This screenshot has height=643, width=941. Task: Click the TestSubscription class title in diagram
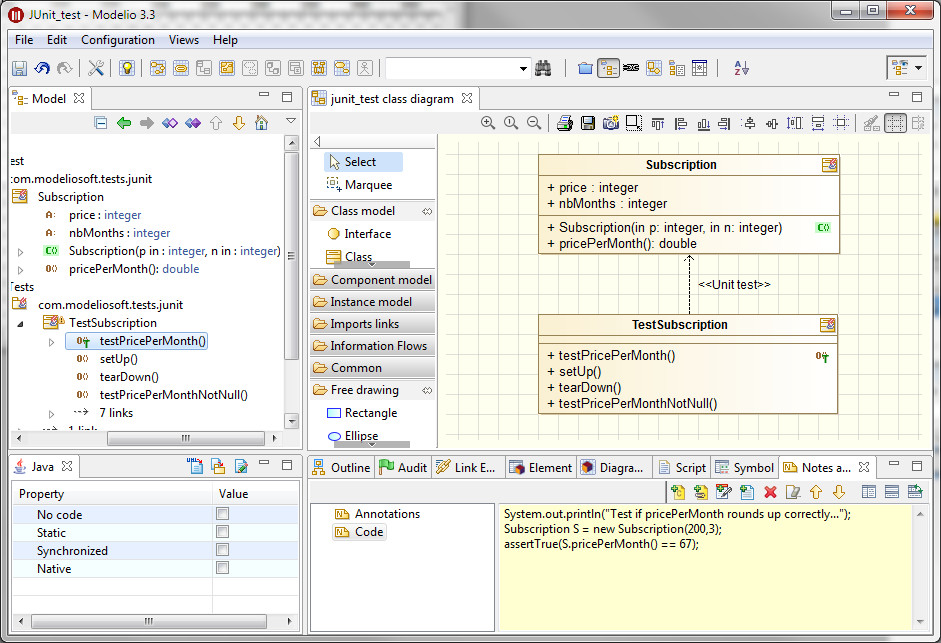[679, 324]
